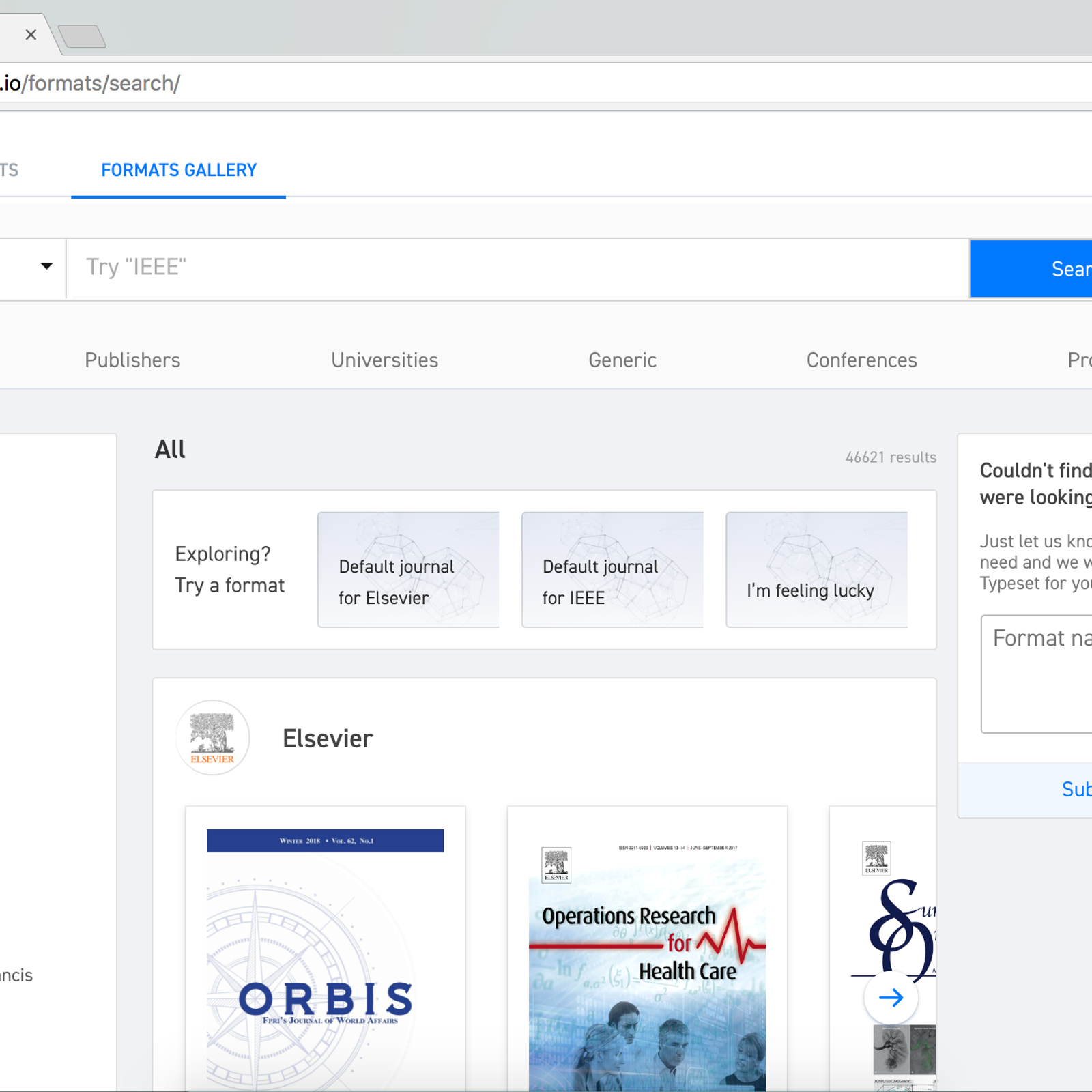This screenshot has height=1092, width=1092.
Task: Open Default journal for IEEE card
Action: point(612,570)
